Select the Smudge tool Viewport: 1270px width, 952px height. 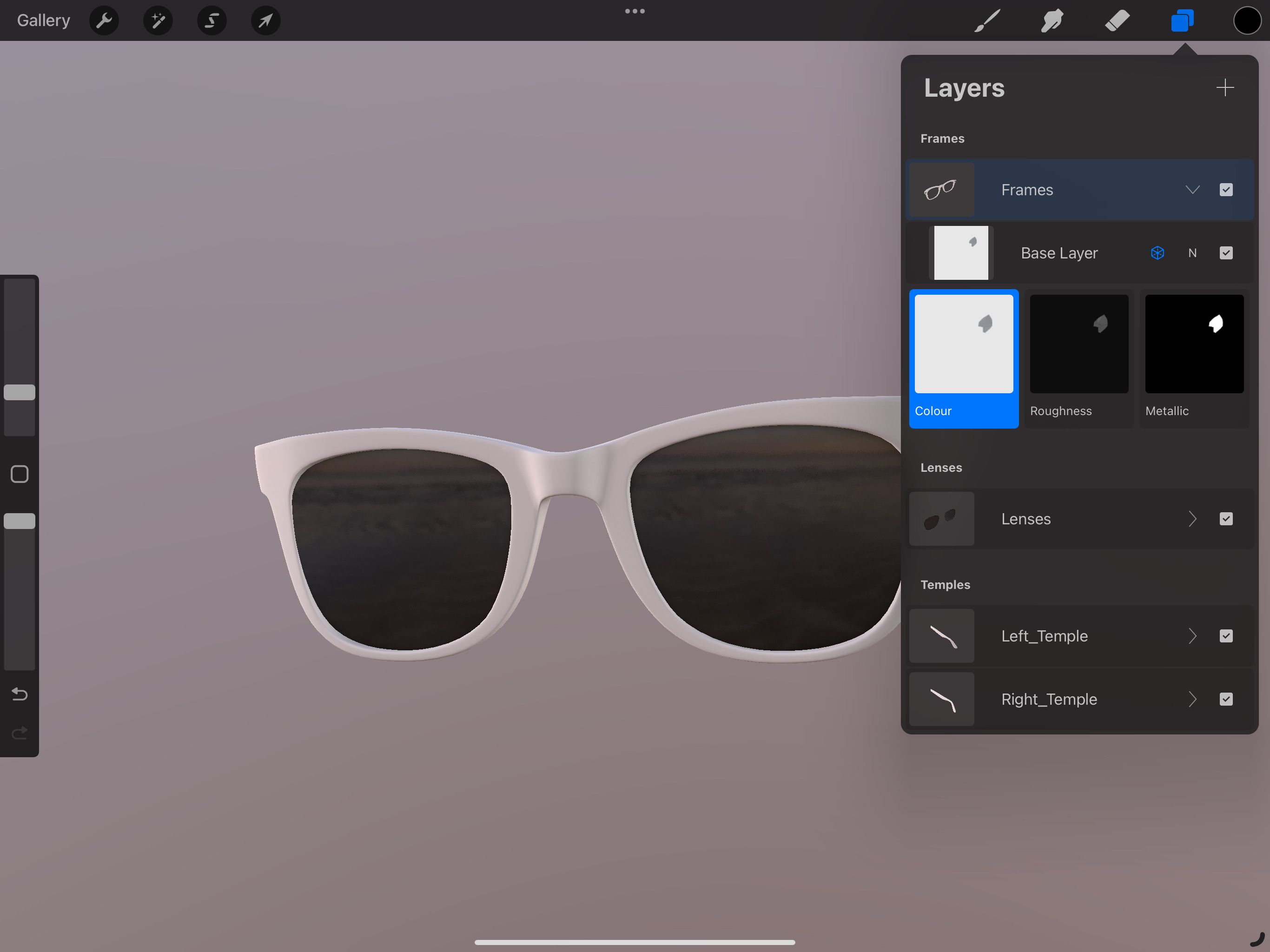(x=1050, y=20)
